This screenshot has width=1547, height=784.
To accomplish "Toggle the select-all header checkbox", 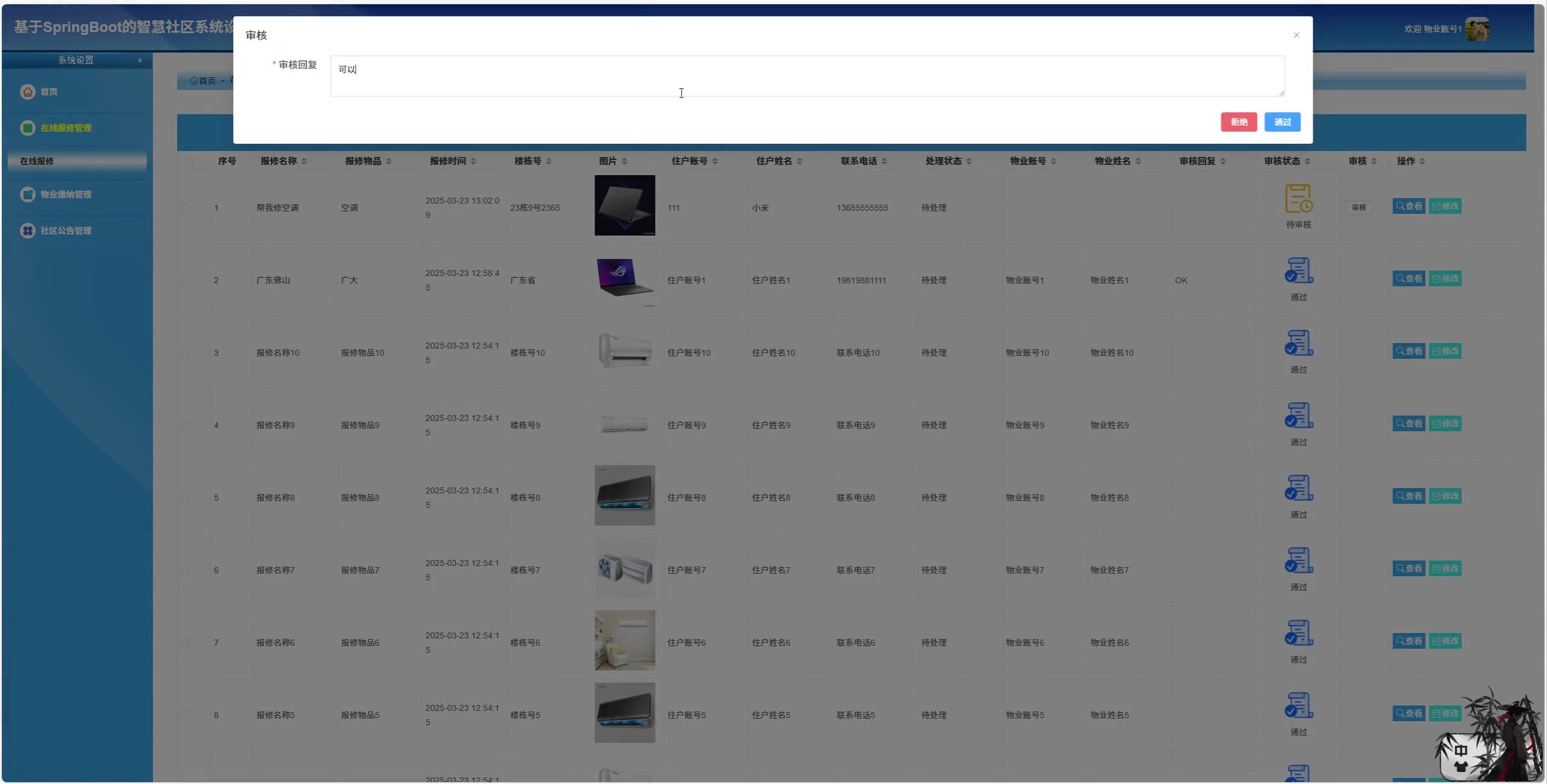I will [x=189, y=161].
